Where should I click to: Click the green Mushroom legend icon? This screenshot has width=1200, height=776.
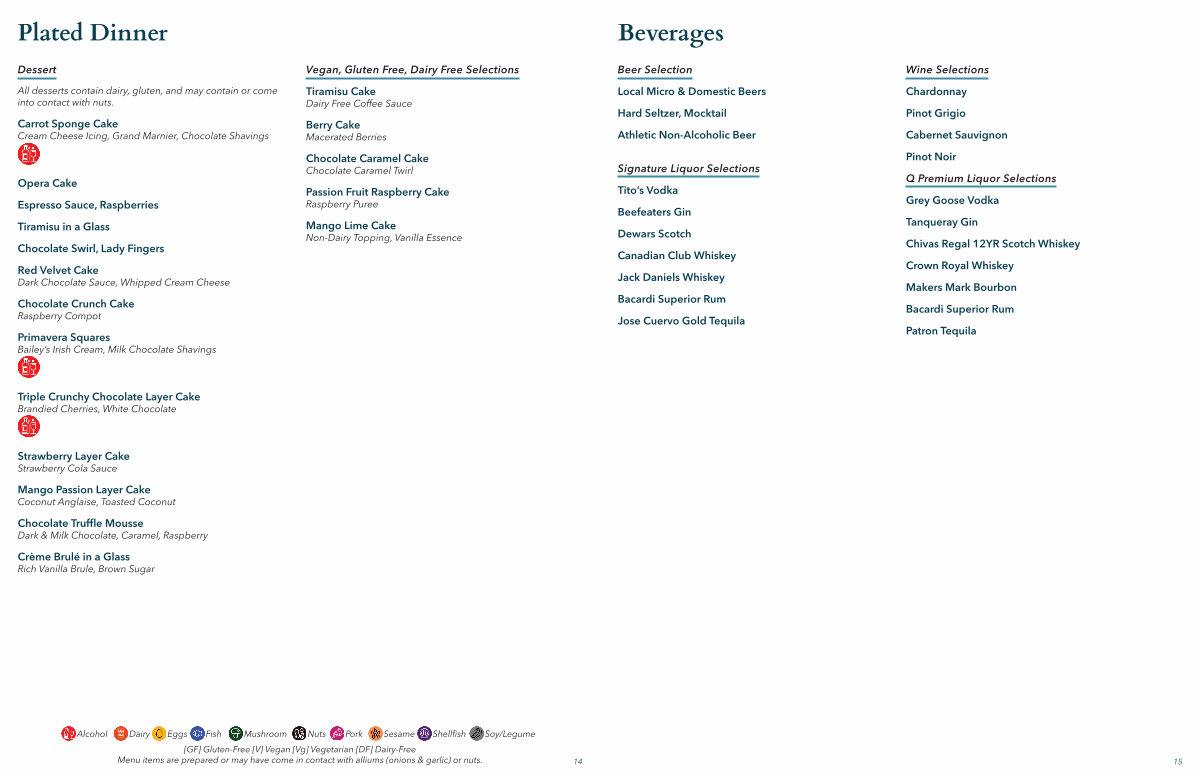coord(236,734)
